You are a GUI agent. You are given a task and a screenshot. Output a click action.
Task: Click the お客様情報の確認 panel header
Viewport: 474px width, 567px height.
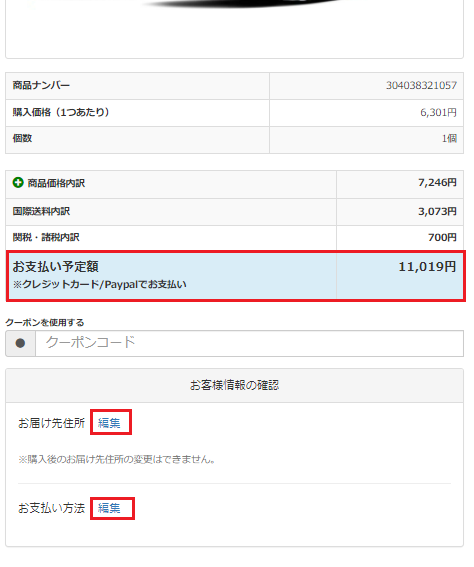234,385
